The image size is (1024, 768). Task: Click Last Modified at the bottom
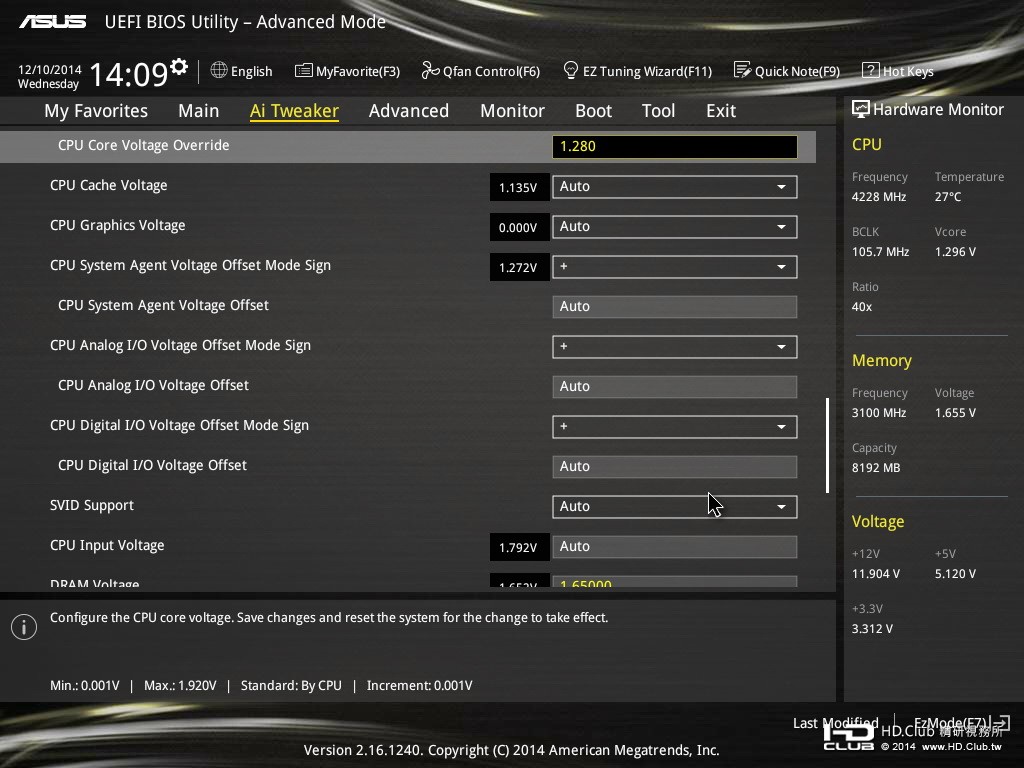pyautogui.click(x=835, y=723)
